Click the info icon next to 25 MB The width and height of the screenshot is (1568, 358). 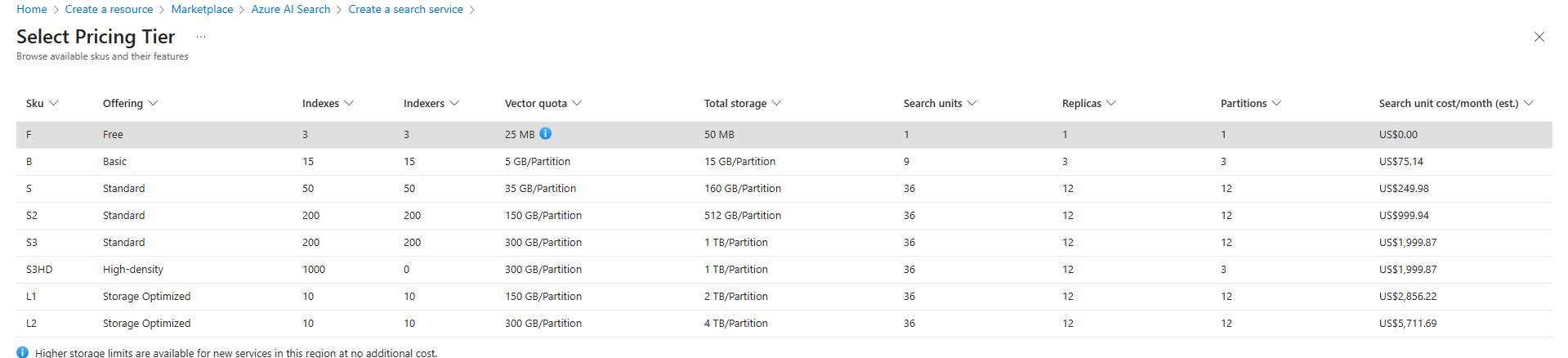click(x=545, y=133)
